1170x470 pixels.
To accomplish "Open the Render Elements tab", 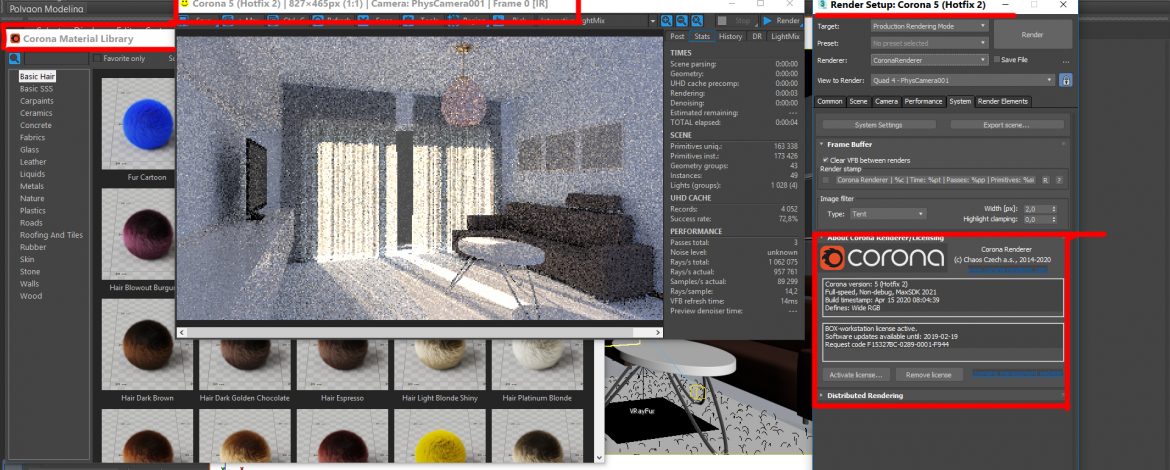I will pyautogui.click(x=1003, y=101).
